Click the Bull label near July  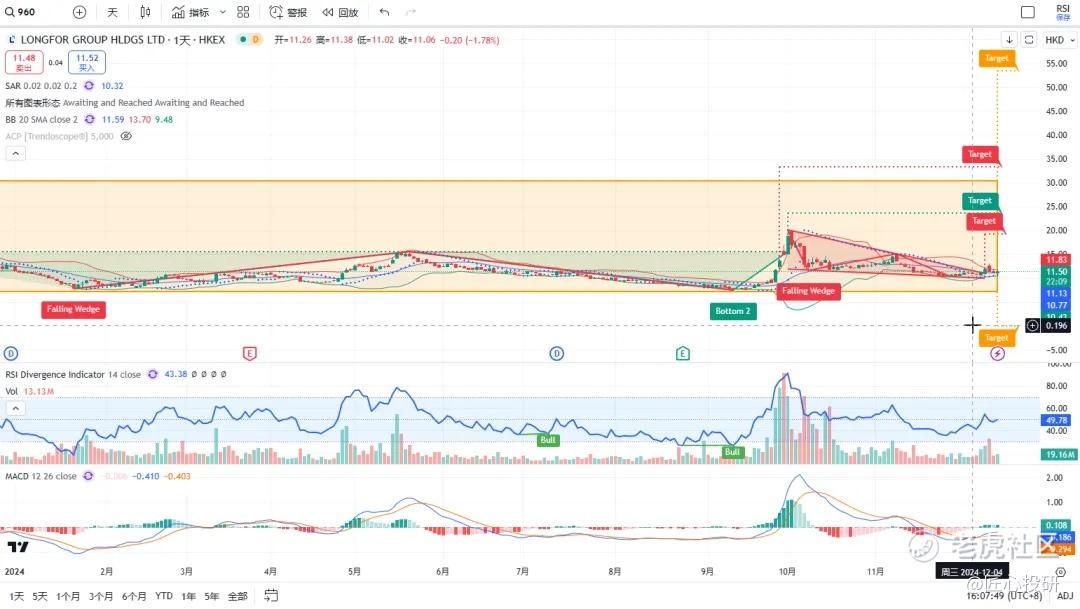click(x=548, y=440)
